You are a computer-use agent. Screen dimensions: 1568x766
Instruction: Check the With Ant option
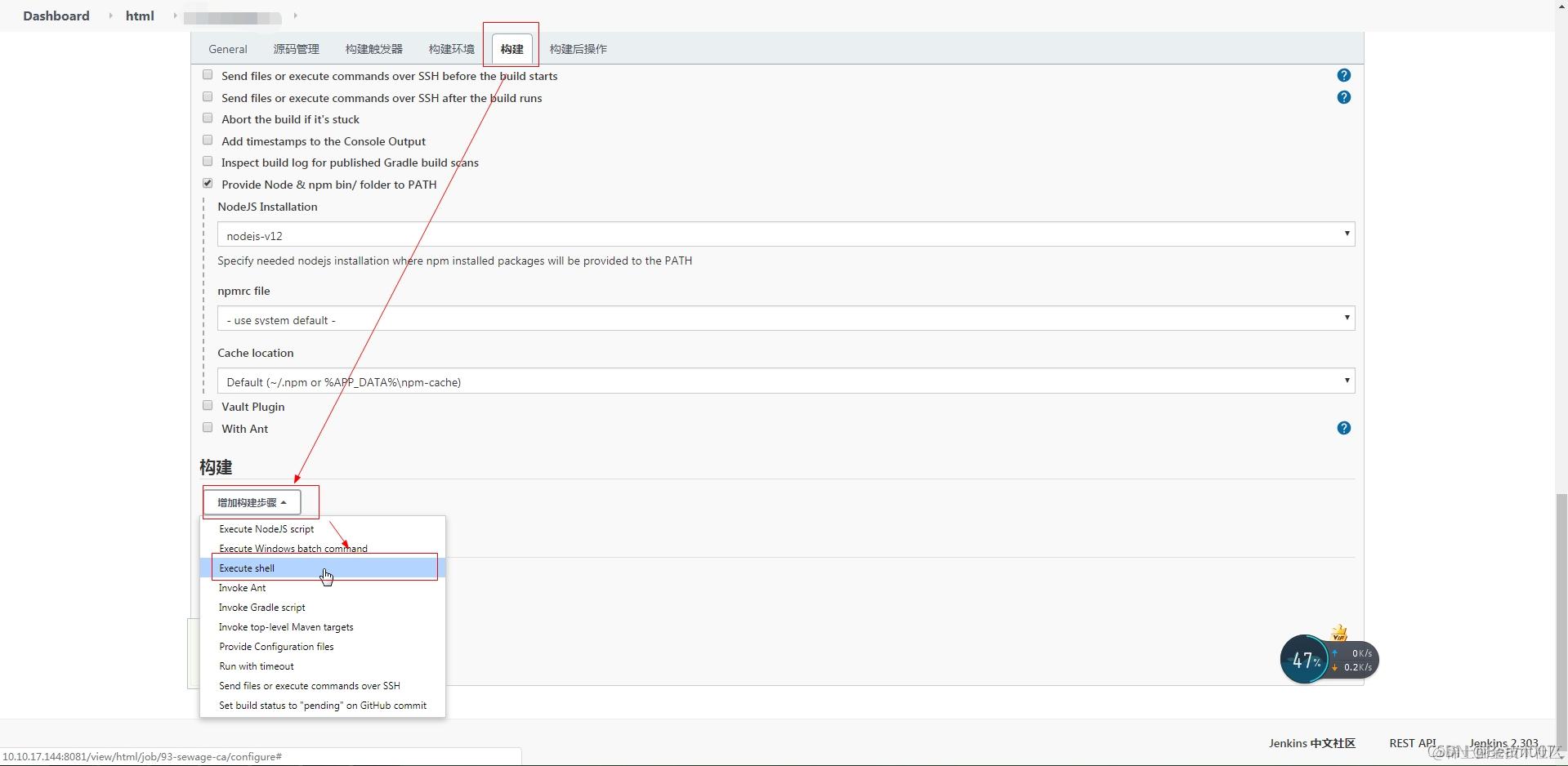click(x=208, y=428)
